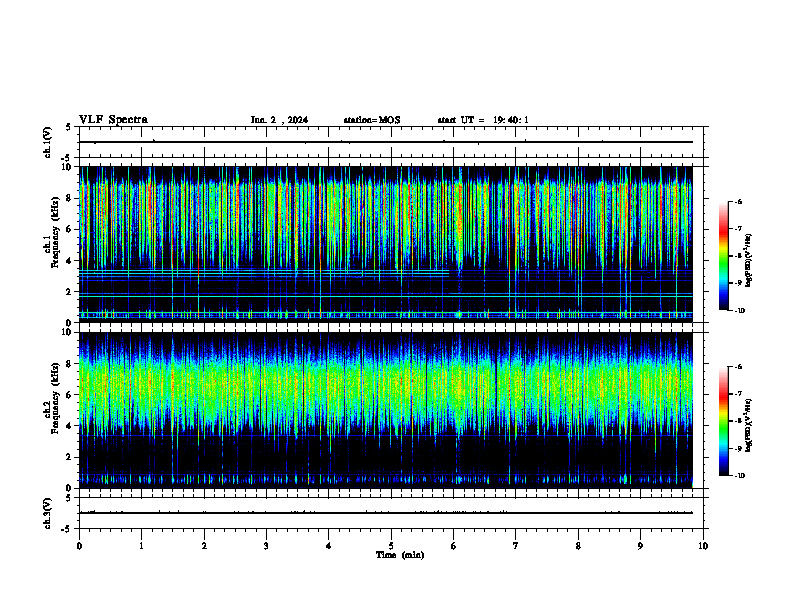The height and width of the screenshot is (612, 792).
Task: Click the time axis tick label 9
Action: [x=640, y=546]
